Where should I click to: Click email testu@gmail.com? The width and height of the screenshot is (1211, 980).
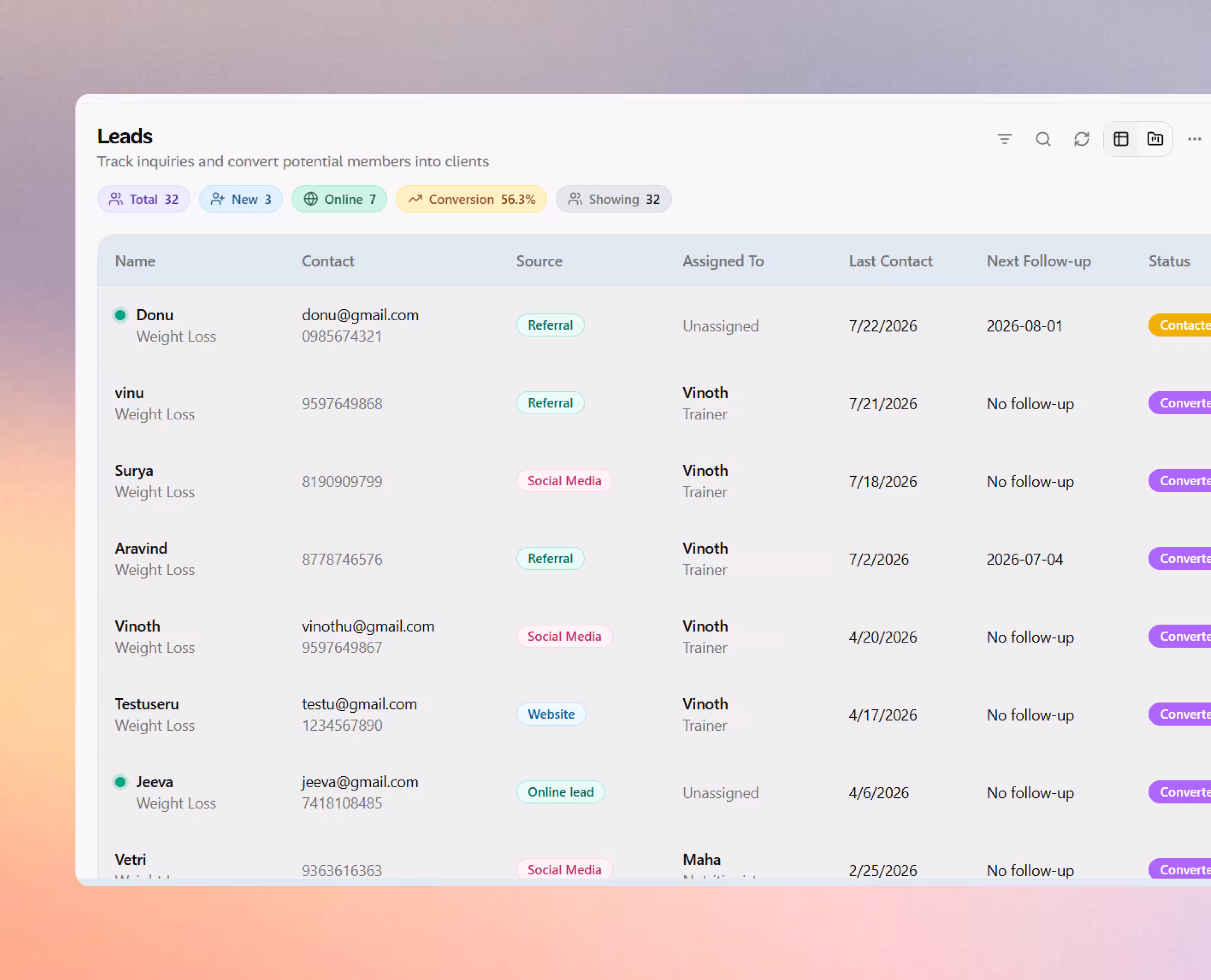(x=359, y=704)
